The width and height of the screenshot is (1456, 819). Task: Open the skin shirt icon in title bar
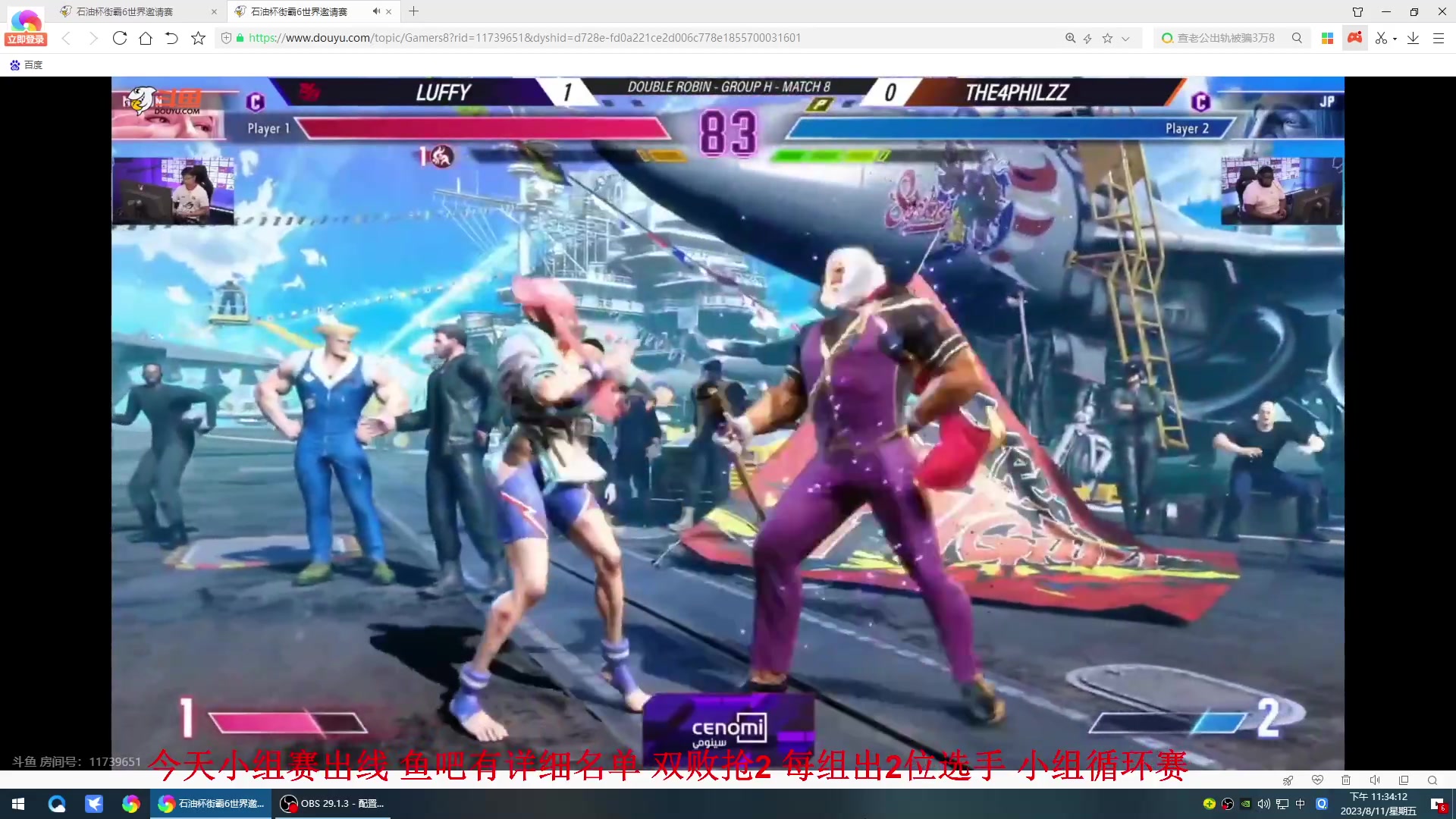(1357, 11)
